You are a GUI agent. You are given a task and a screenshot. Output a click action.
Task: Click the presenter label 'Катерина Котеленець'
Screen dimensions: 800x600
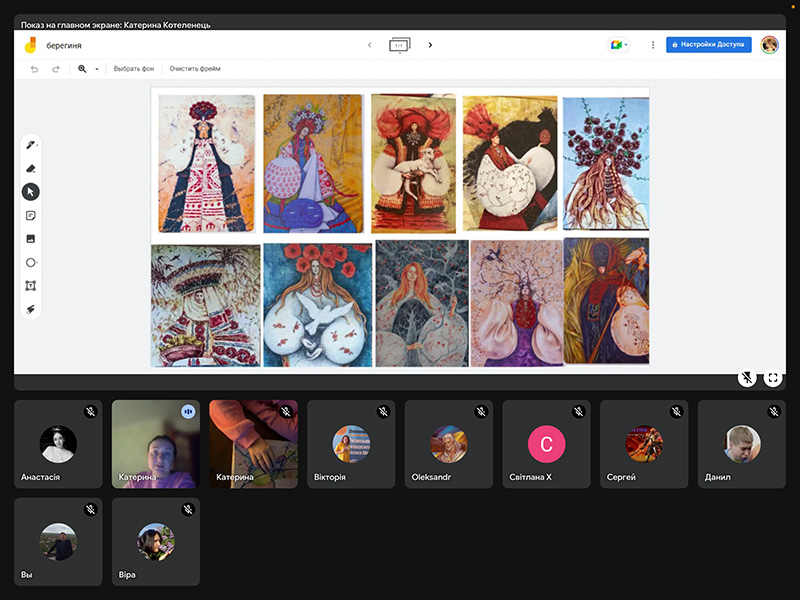(167, 24)
